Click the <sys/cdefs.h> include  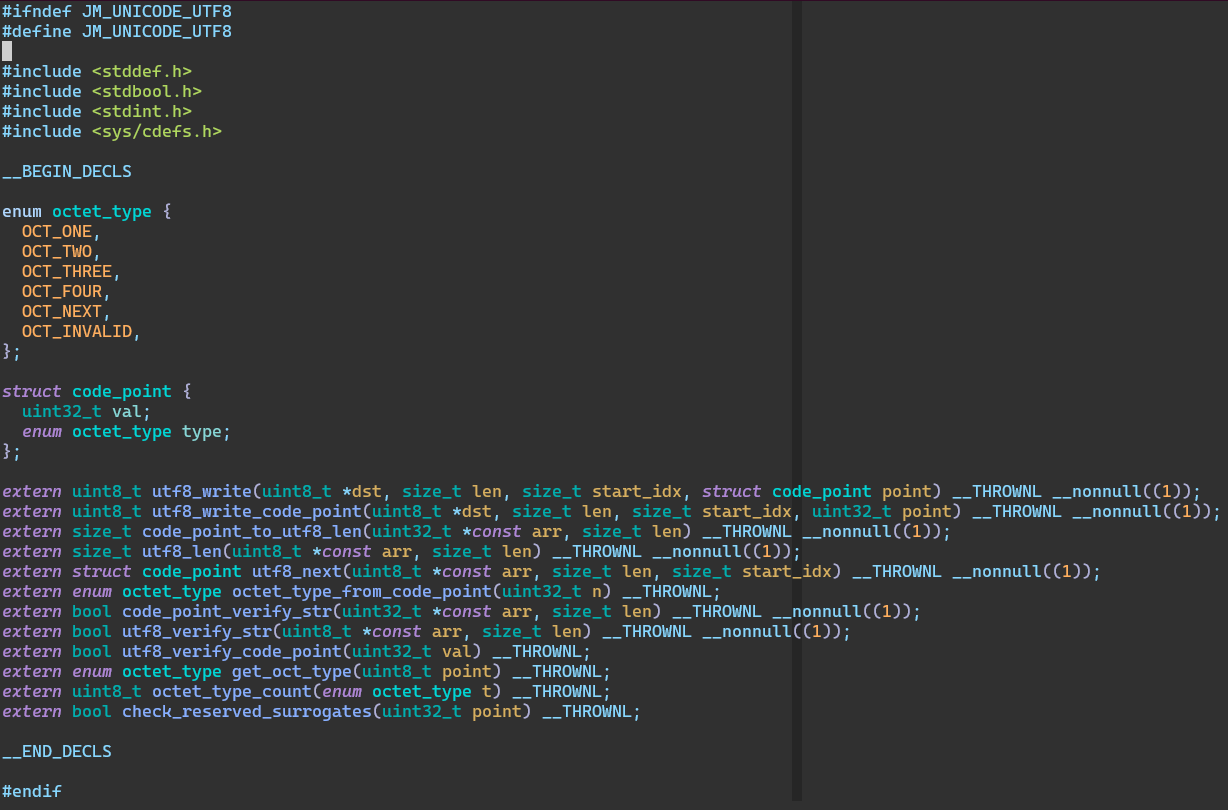click(157, 131)
